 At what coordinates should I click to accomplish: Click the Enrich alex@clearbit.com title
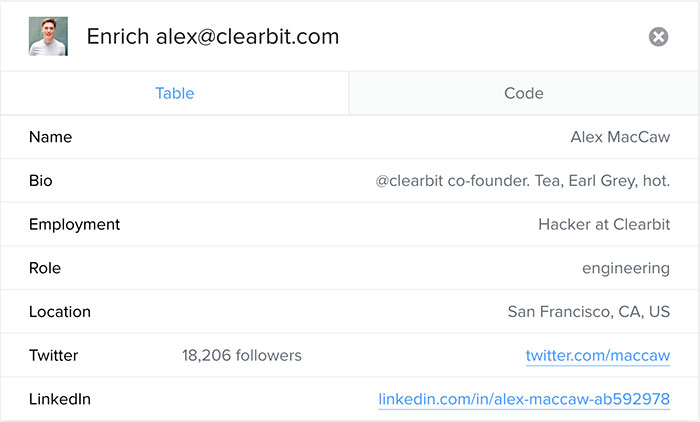coord(213,37)
